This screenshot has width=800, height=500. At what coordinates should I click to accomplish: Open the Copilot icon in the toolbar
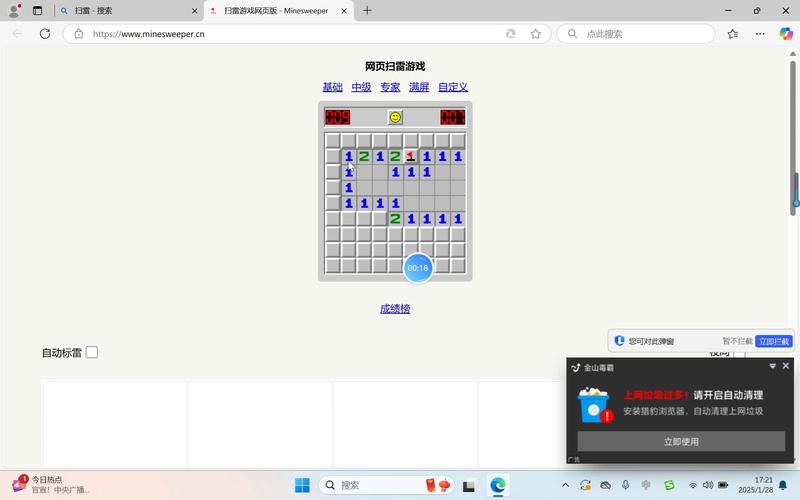[786, 34]
